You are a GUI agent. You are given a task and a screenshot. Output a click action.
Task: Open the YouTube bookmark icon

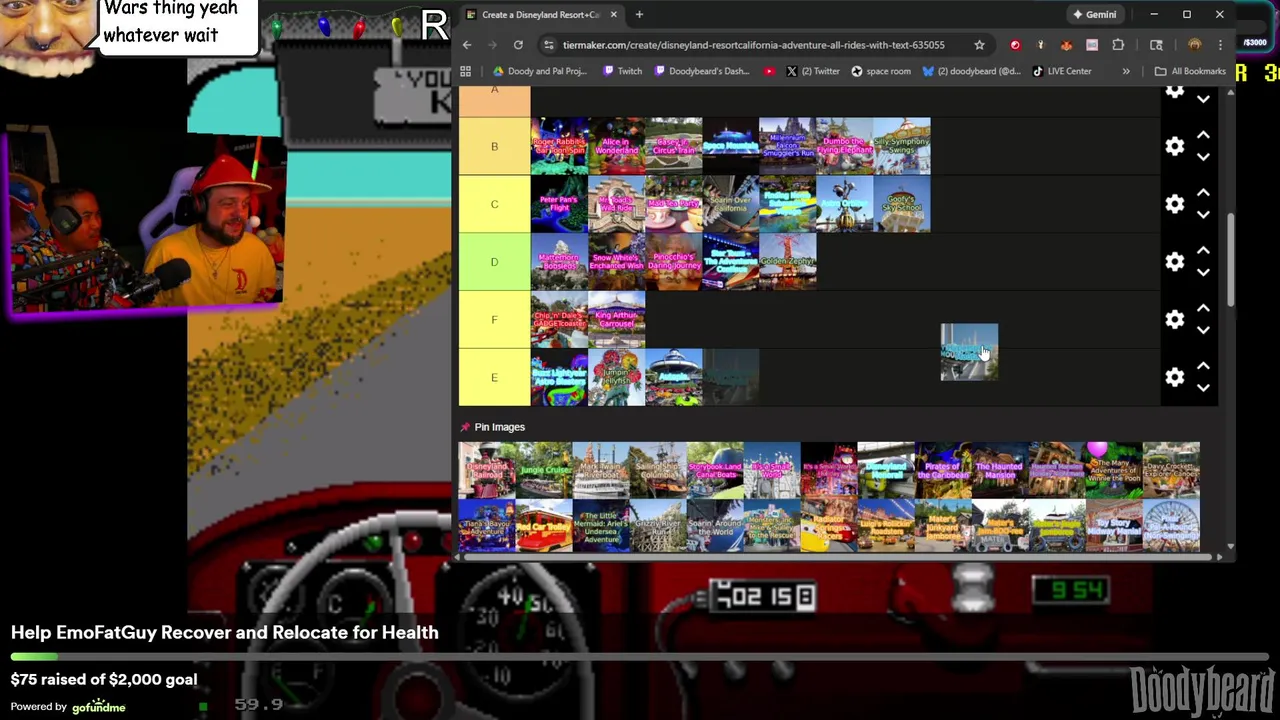click(768, 71)
